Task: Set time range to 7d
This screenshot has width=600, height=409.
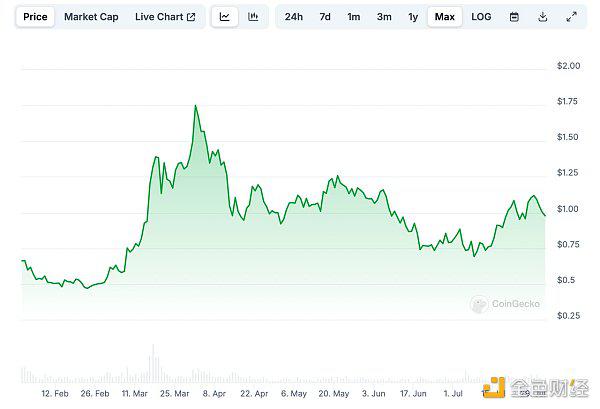Action: coord(325,17)
